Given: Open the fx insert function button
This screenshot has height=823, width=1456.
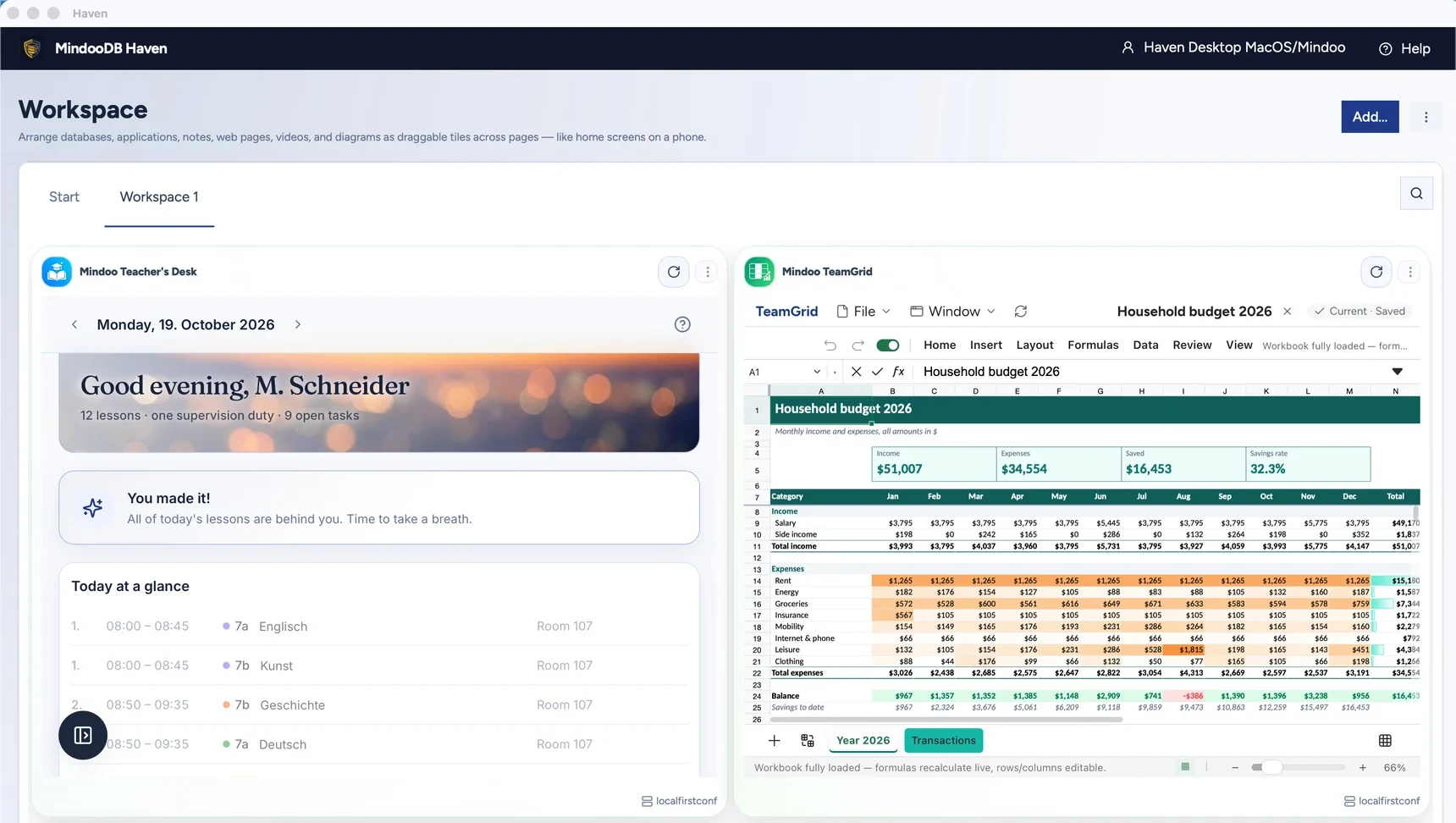Looking at the screenshot, I should click(x=899, y=372).
